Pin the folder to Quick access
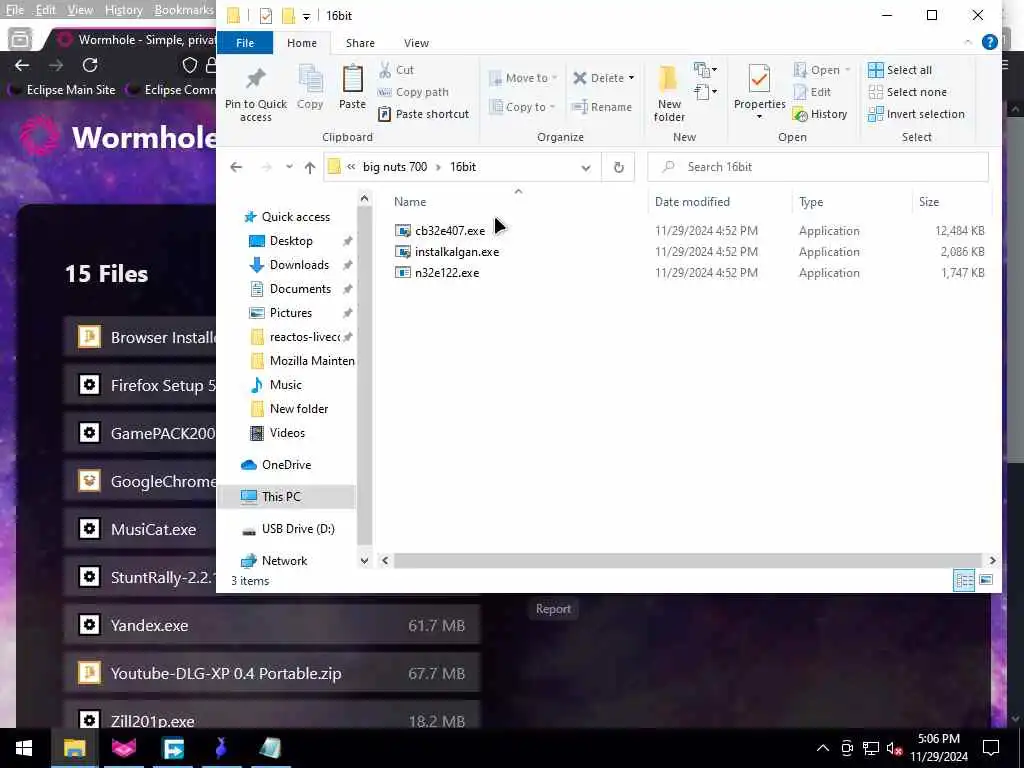Image resolution: width=1024 pixels, height=768 pixels. pos(255,93)
